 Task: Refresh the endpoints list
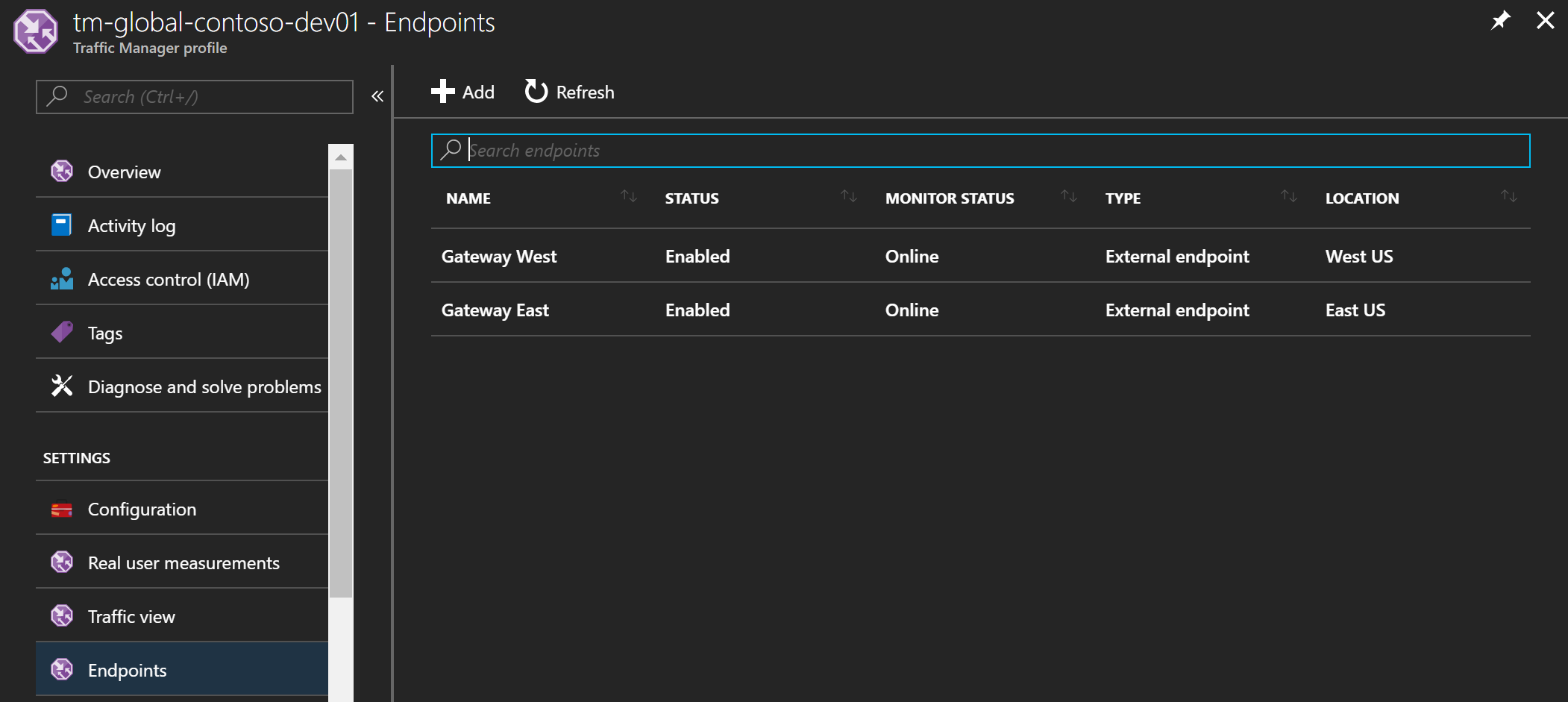[x=569, y=92]
